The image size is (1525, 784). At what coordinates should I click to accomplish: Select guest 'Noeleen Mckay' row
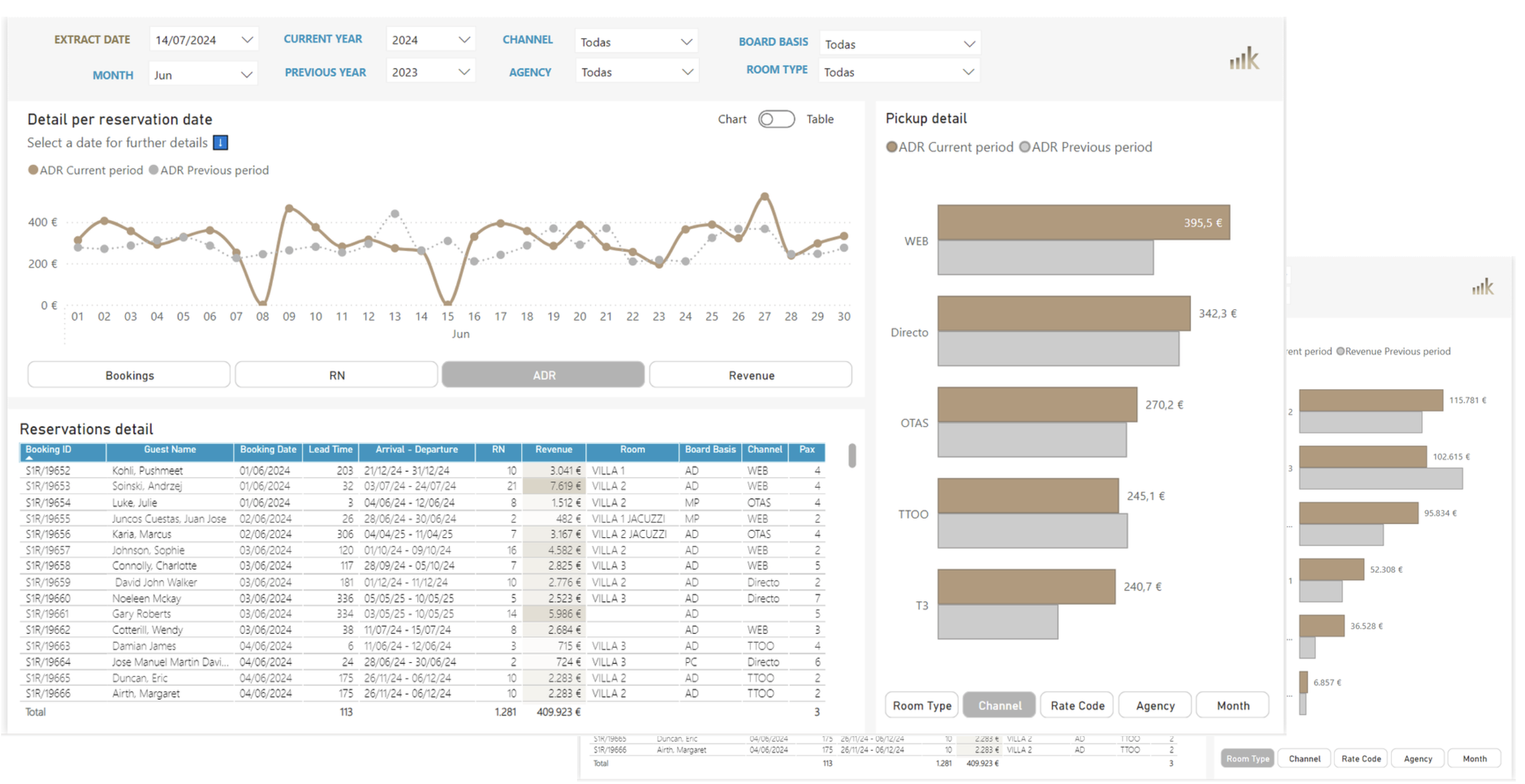[422, 598]
